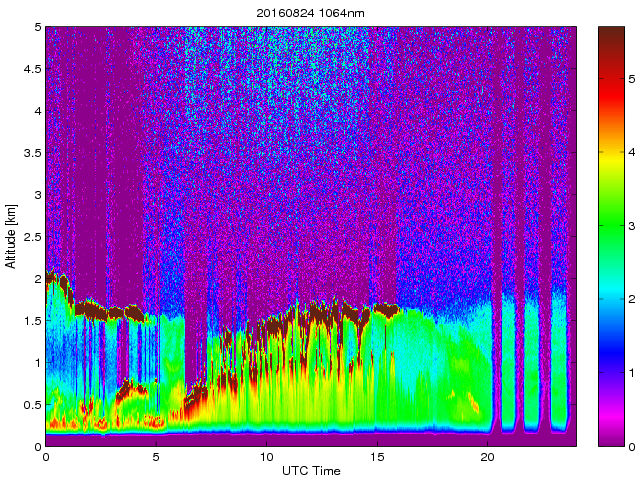Click the y-axis tick label 3.5
This screenshot has width=640, height=480.
32,153
